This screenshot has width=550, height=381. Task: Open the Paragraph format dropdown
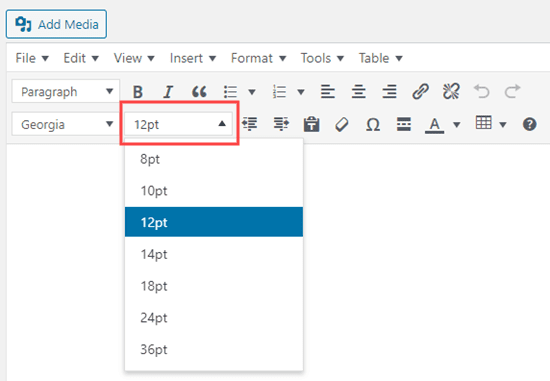coord(66,92)
